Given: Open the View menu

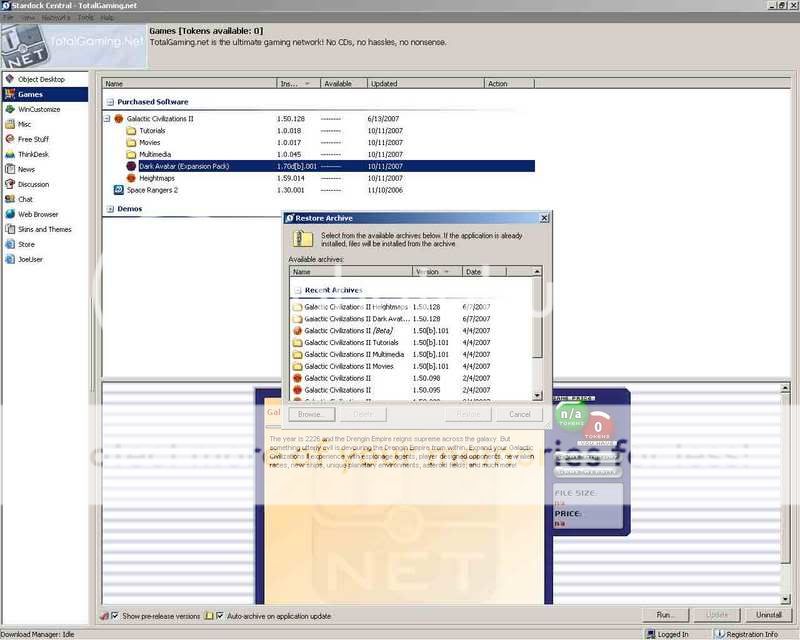Looking at the screenshot, I should coord(27,18).
